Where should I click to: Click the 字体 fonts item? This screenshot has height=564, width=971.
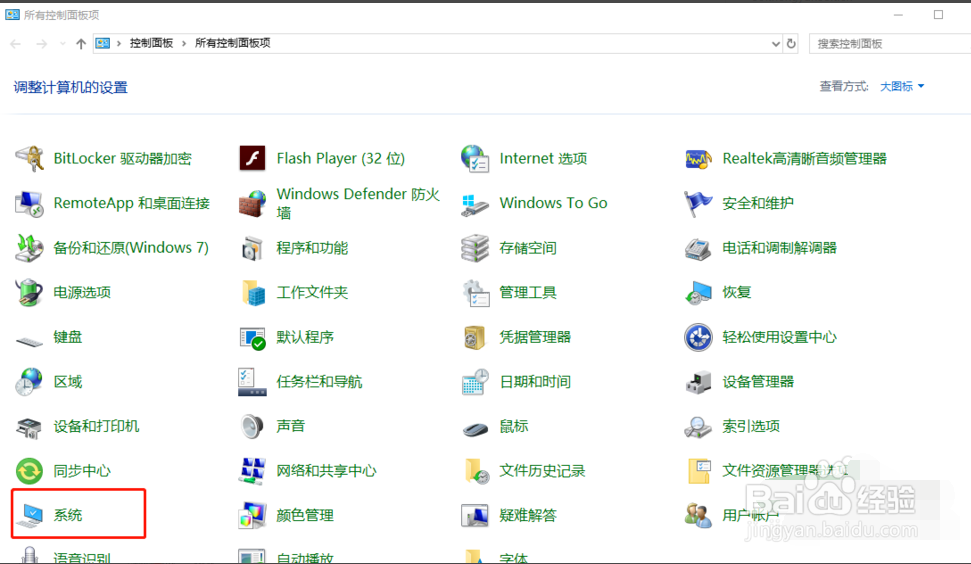495,556
